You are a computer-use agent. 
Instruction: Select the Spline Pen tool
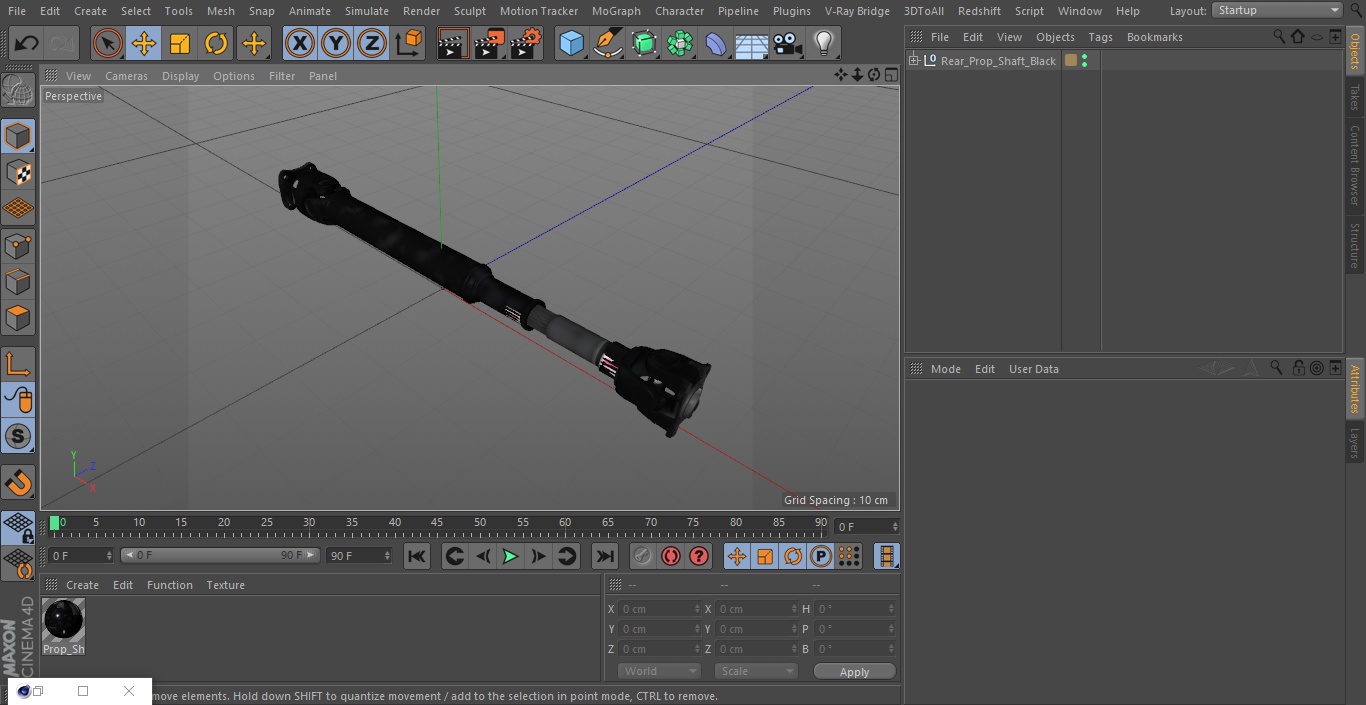608,44
